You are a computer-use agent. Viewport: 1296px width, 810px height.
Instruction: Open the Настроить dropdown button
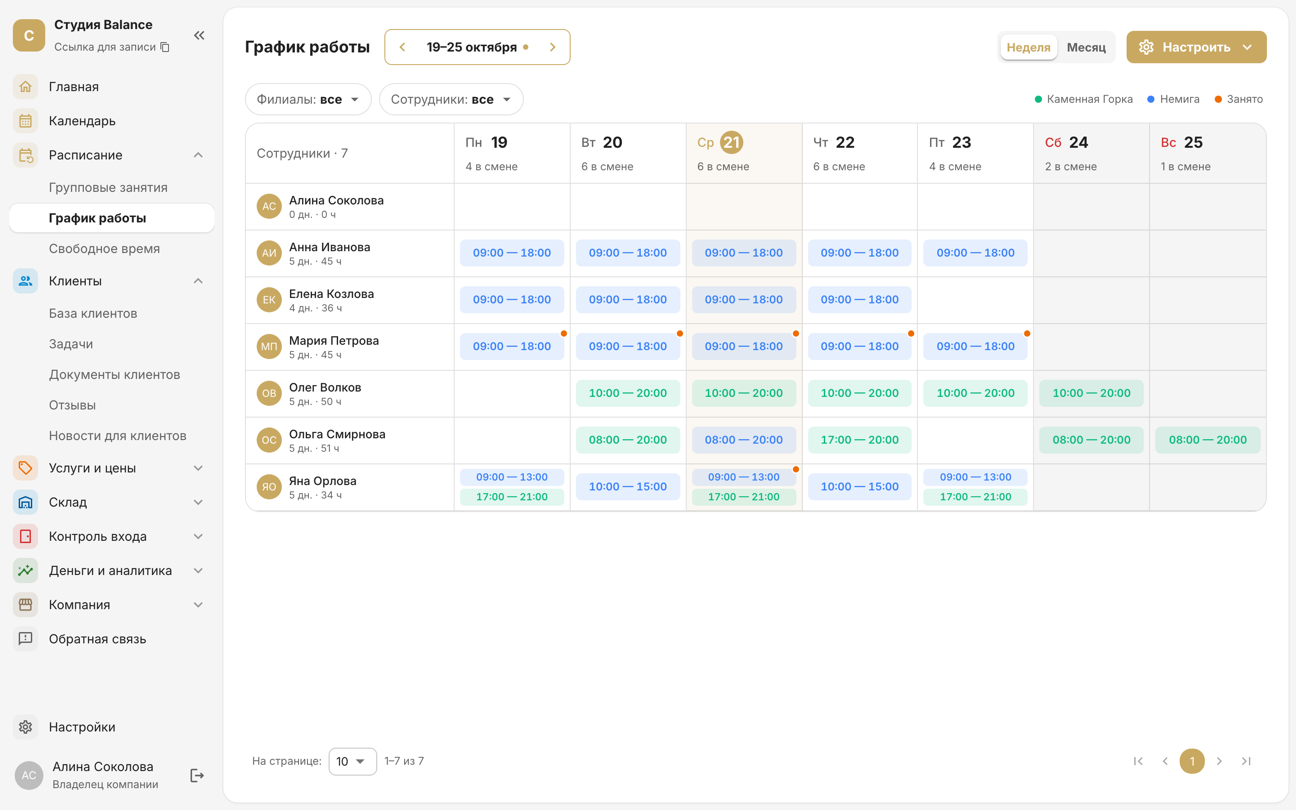1196,47
